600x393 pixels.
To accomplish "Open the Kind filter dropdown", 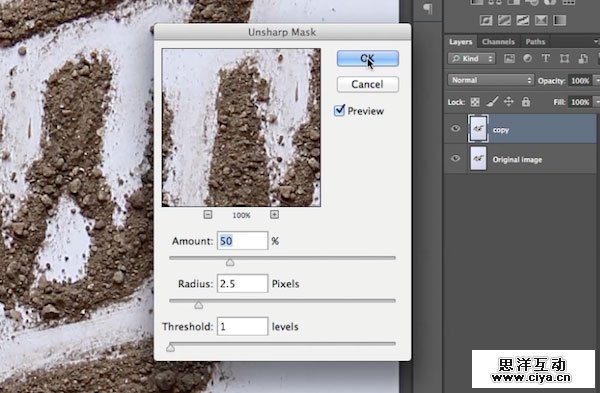I will point(471,59).
